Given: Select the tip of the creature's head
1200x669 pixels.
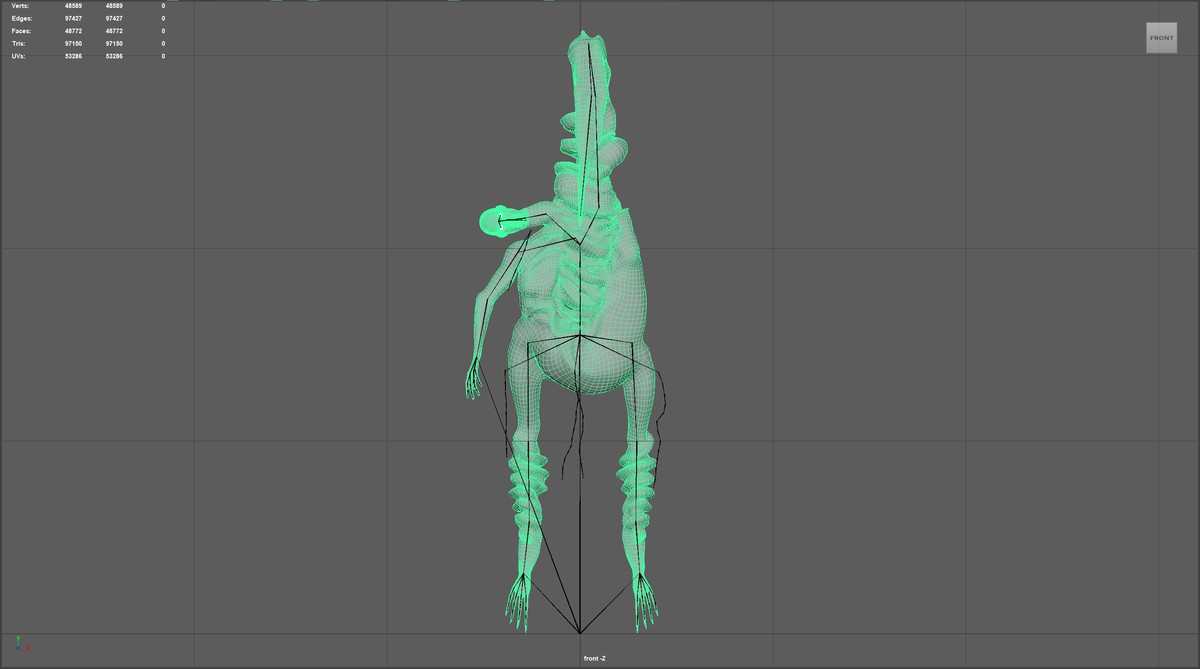Looking at the screenshot, I should tap(586, 40).
